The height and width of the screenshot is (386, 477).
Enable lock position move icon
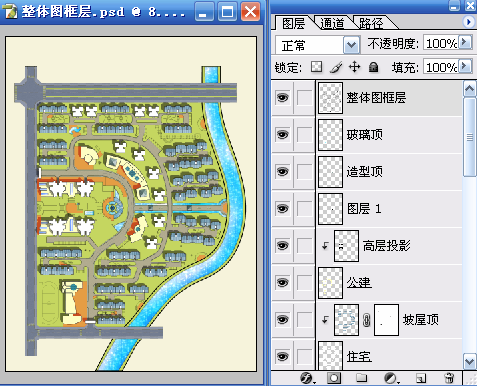(354, 67)
